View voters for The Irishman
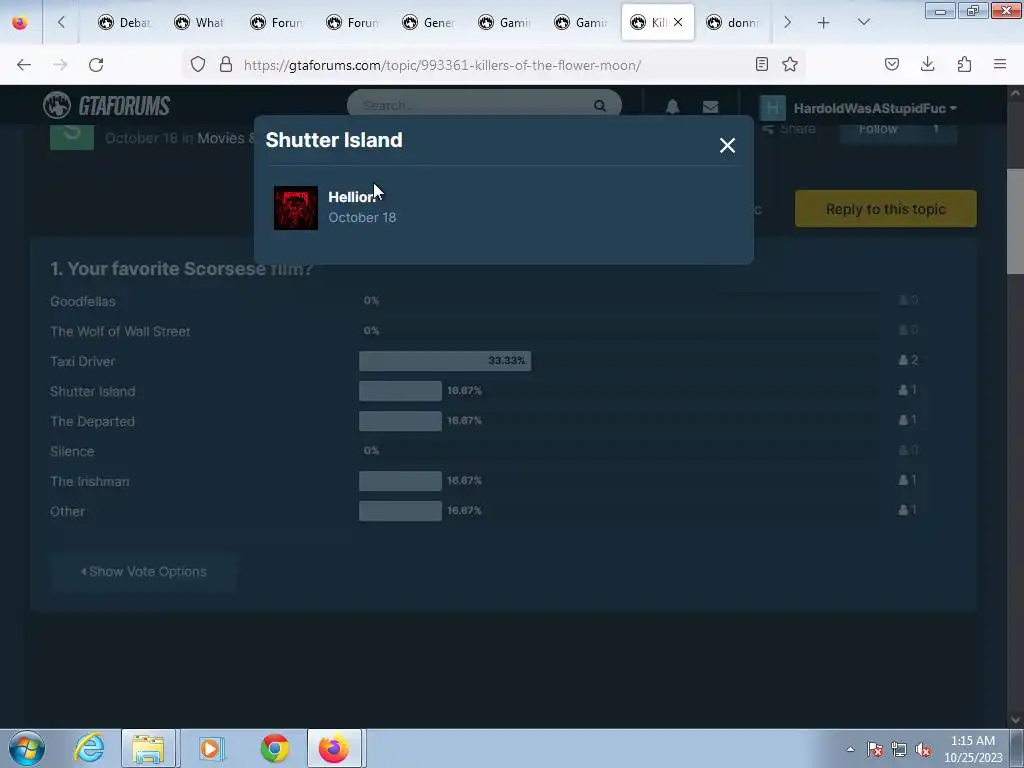The width and height of the screenshot is (1024, 768). 908,480
